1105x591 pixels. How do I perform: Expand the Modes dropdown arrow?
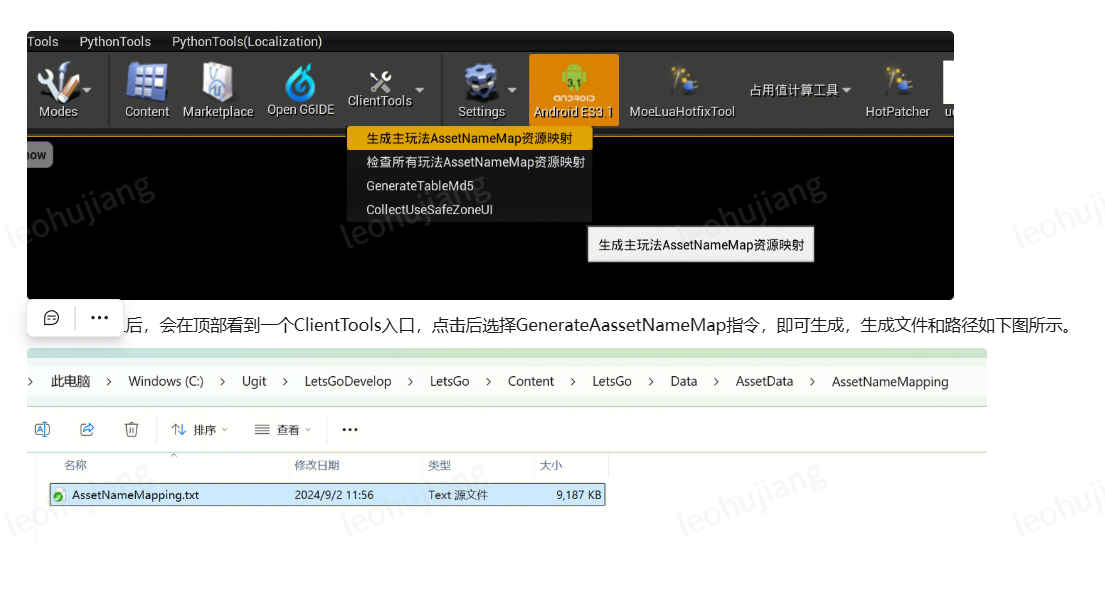pos(87,90)
